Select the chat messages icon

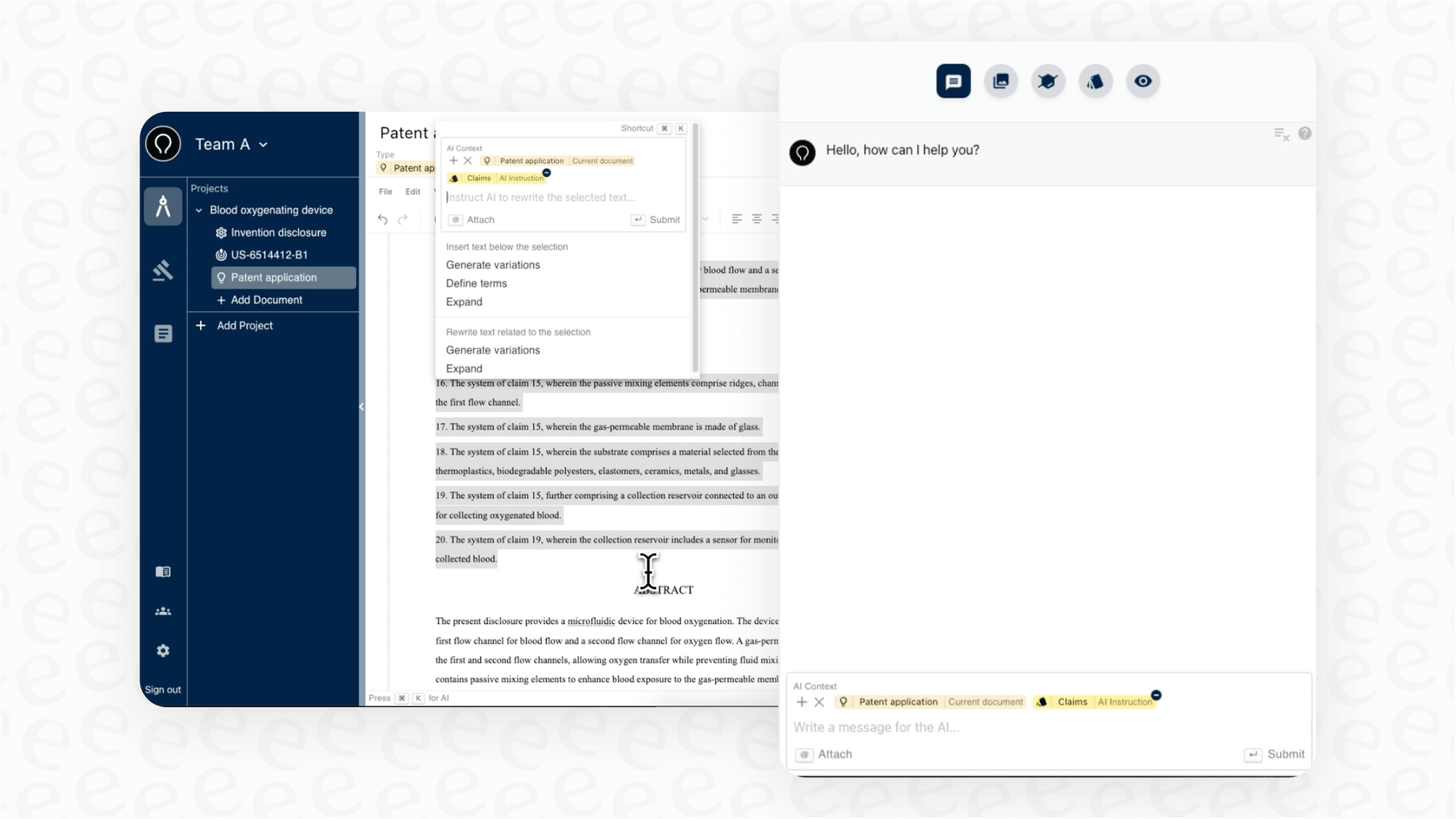[x=953, y=81]
